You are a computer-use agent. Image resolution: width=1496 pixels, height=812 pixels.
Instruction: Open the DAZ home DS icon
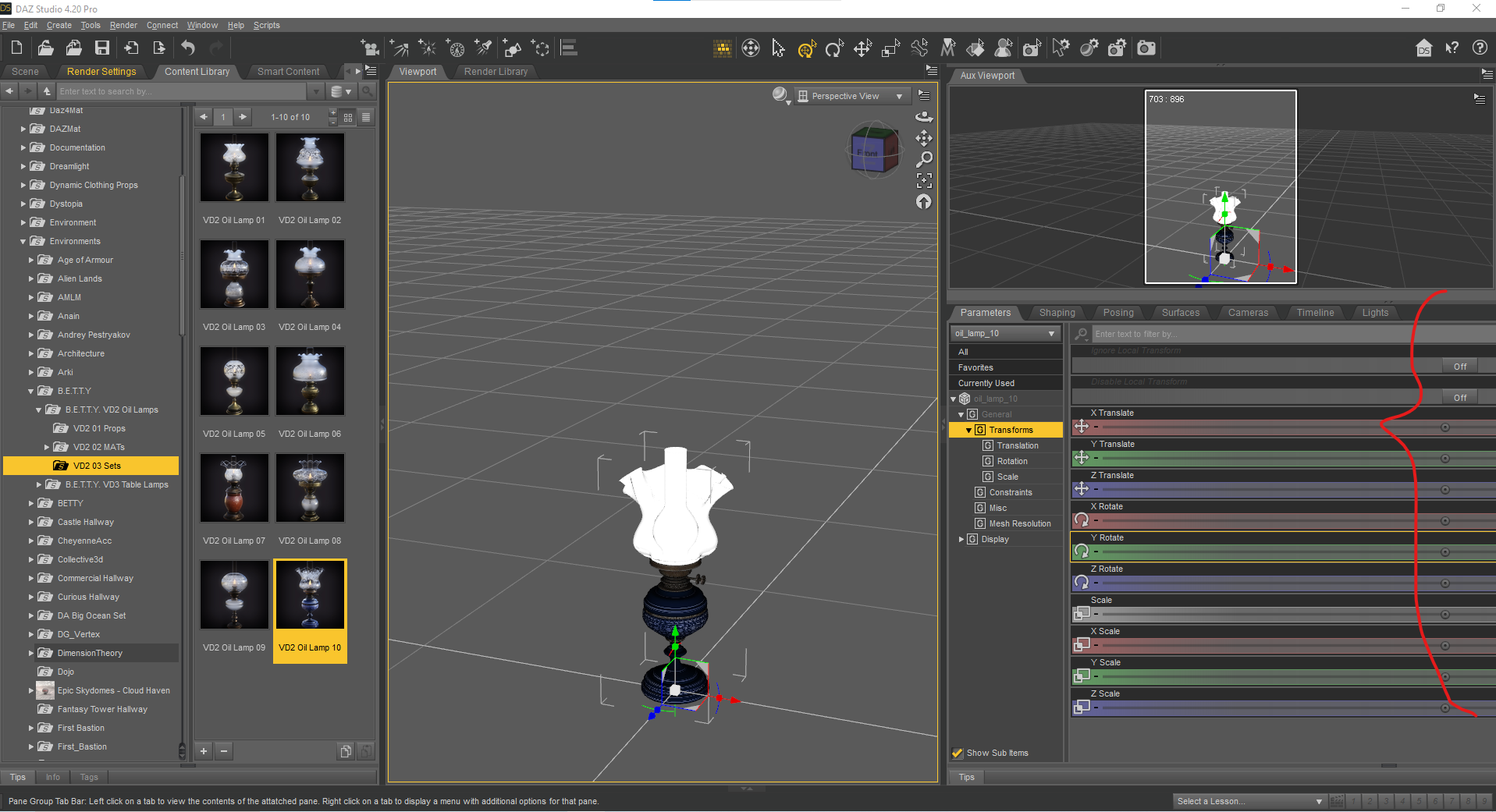[1424, 48]
